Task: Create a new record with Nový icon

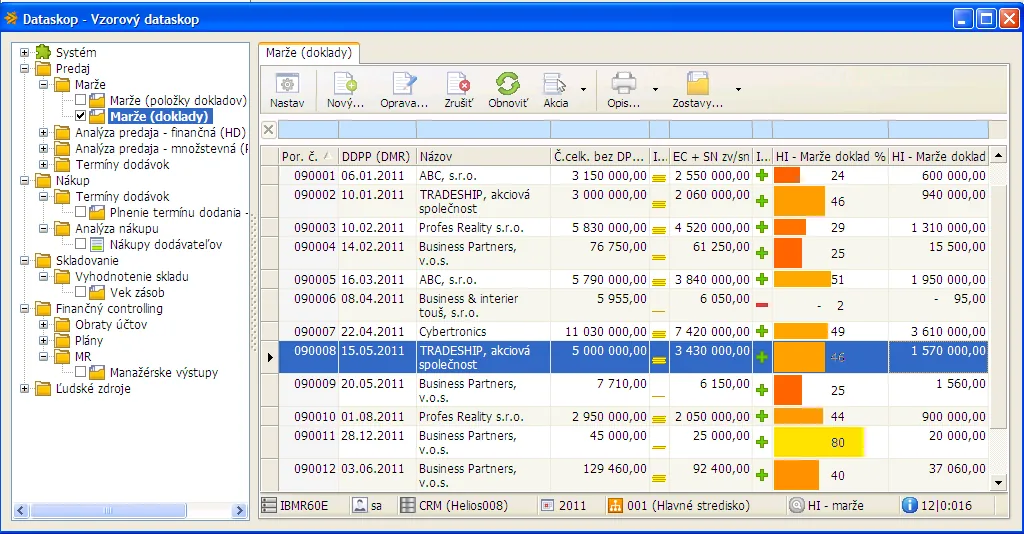Action: click(345, 84)
